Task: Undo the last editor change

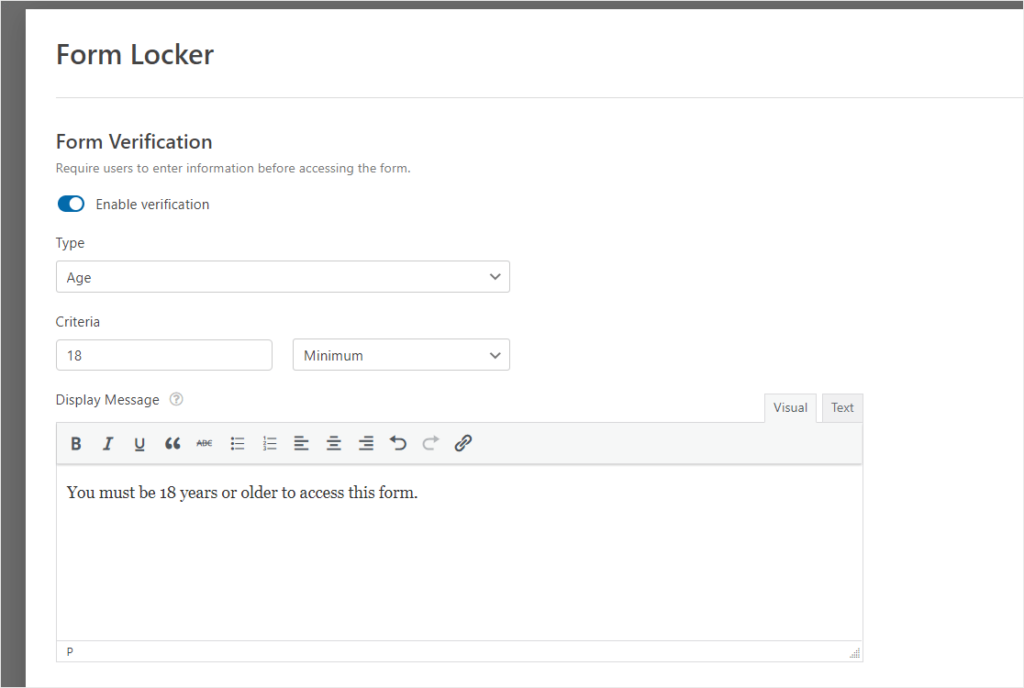Action: (x=398, y=443)
